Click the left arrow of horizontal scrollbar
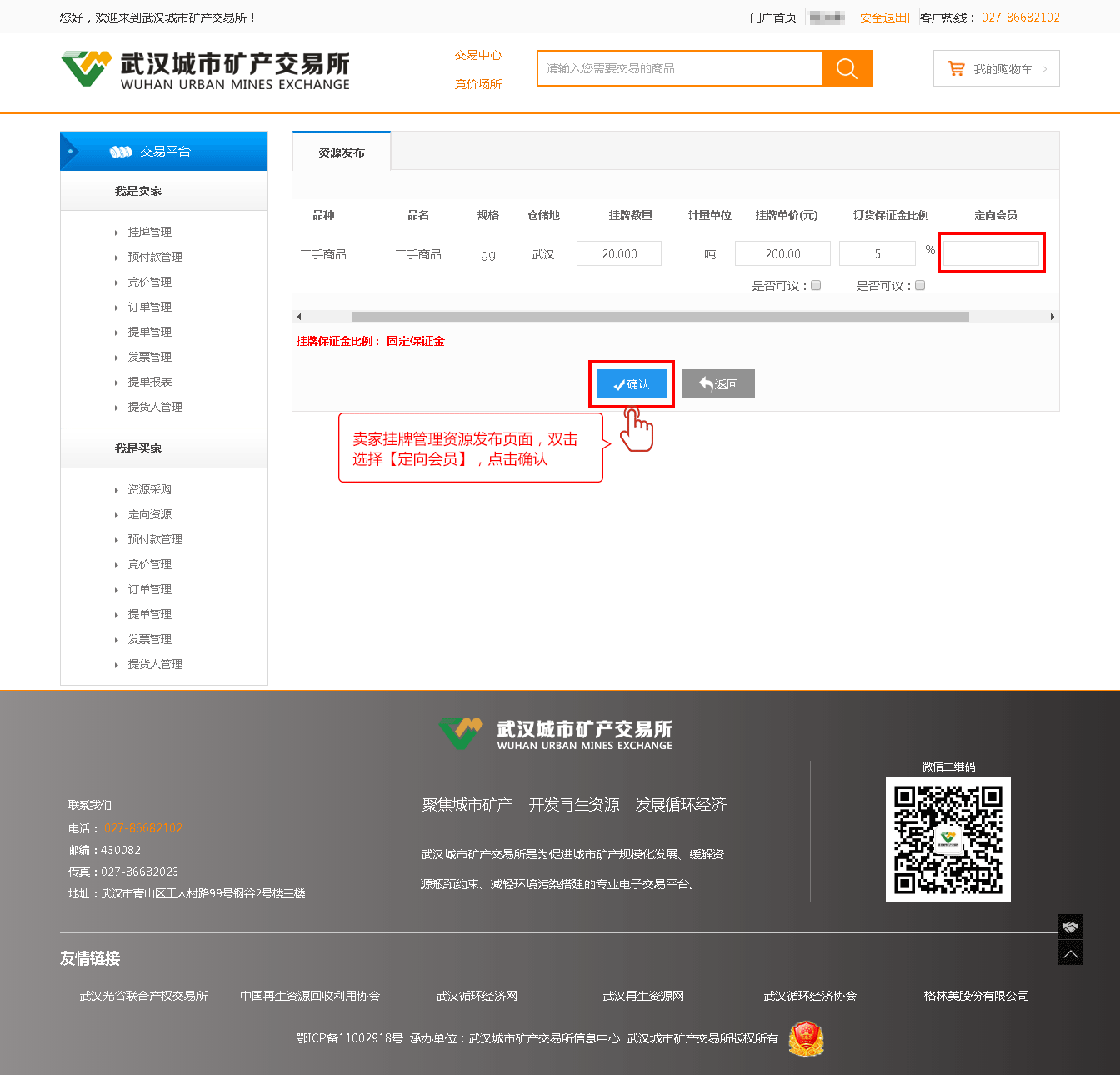 [299, 317]
